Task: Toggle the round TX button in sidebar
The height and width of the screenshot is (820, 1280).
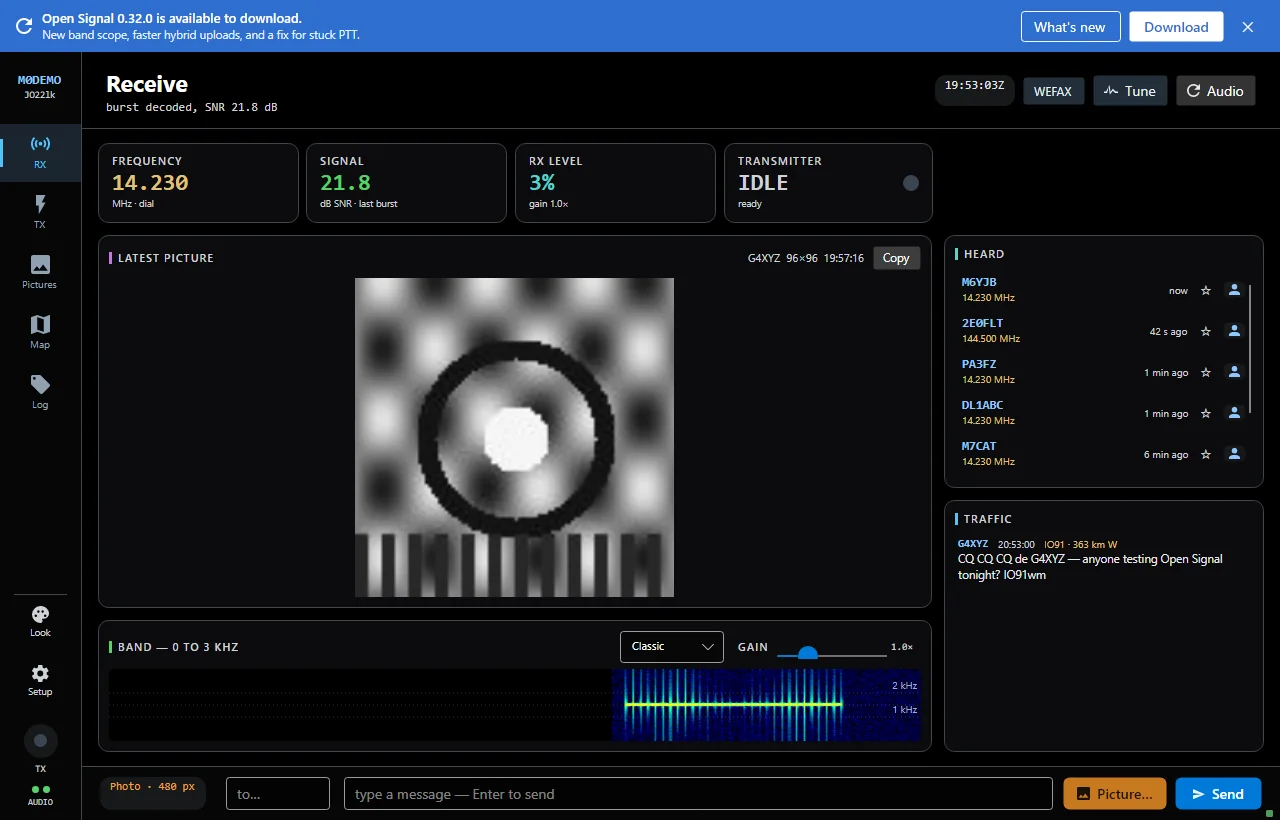Action: (x=40, y=741)
